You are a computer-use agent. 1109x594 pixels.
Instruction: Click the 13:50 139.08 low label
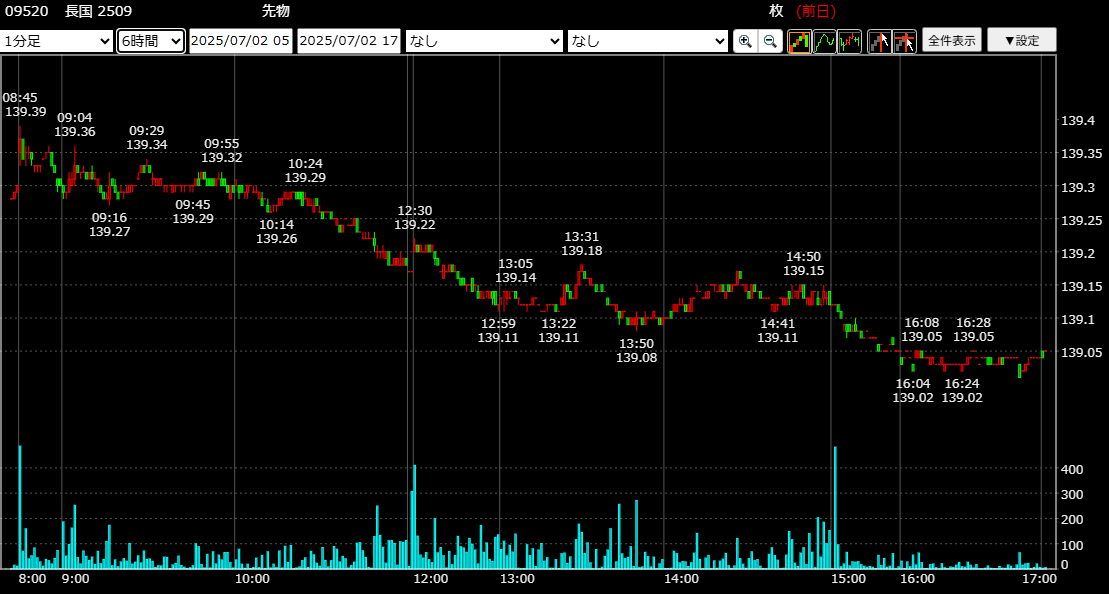(x=637, y=350)
